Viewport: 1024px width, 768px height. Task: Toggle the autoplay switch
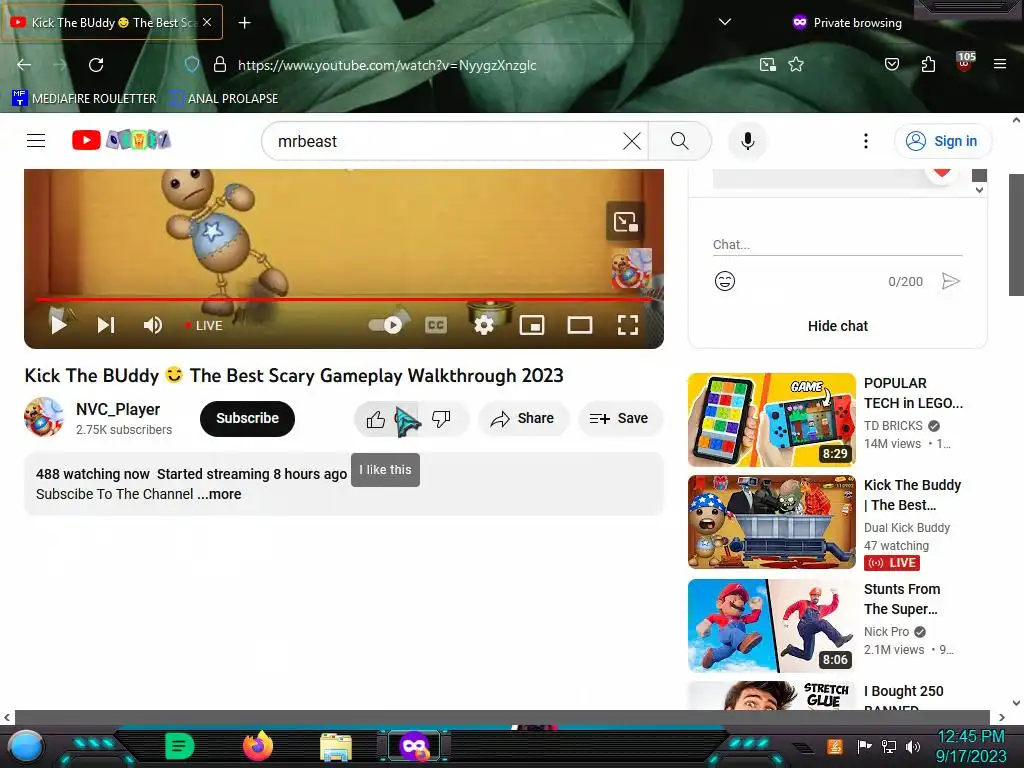(x=385, y=325)
